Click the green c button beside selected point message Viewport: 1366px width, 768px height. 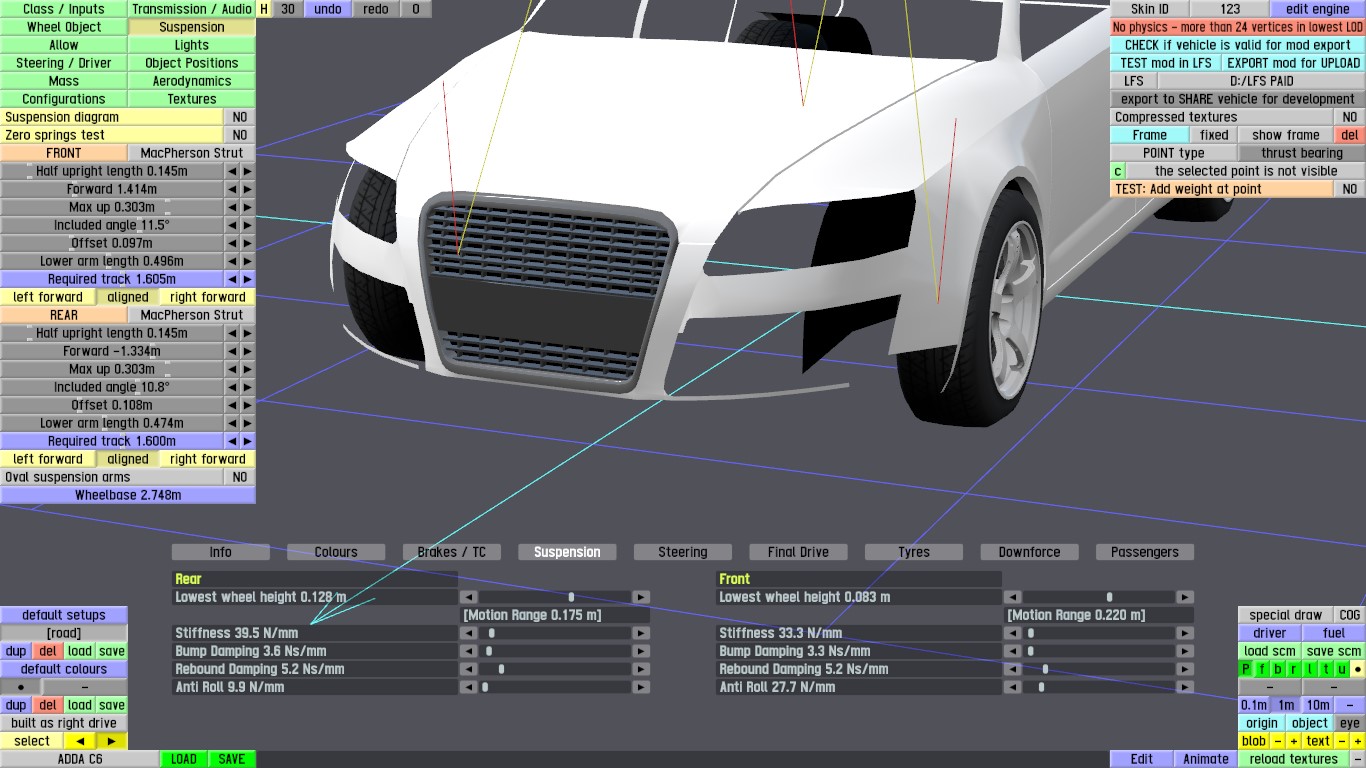pos(1118,171)
